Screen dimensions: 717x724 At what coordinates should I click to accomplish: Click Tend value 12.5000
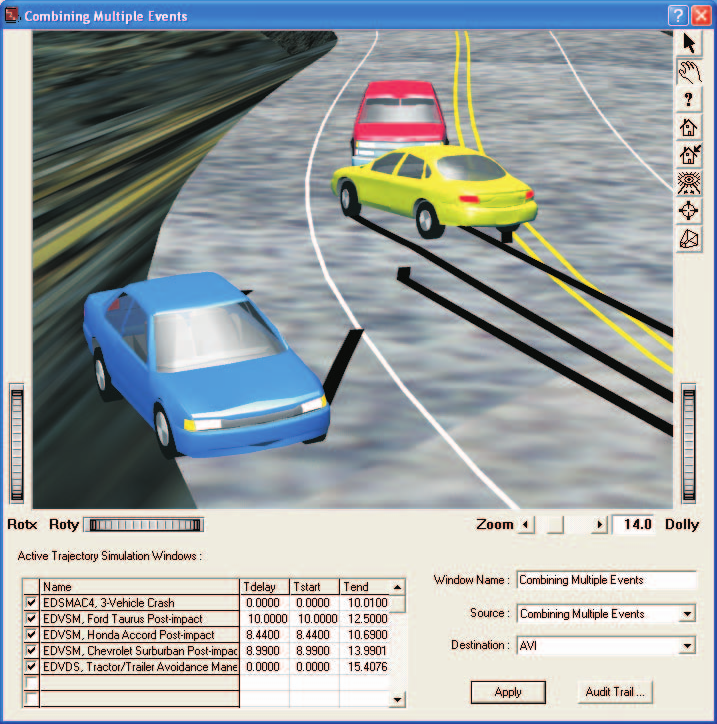coord(365,619)
